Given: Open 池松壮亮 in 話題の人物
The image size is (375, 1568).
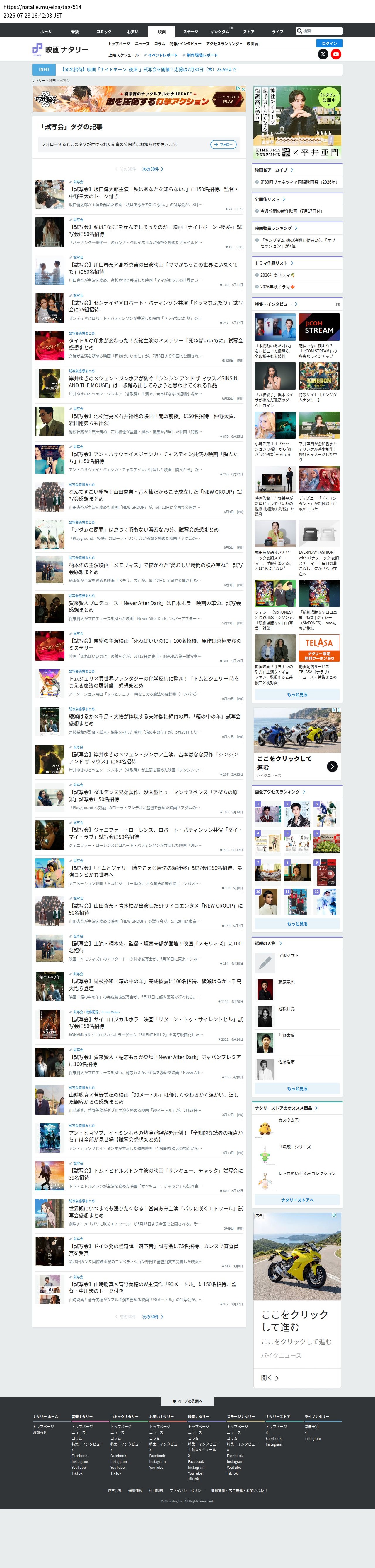Looking at the screenshot, I should pos(286,1009).
